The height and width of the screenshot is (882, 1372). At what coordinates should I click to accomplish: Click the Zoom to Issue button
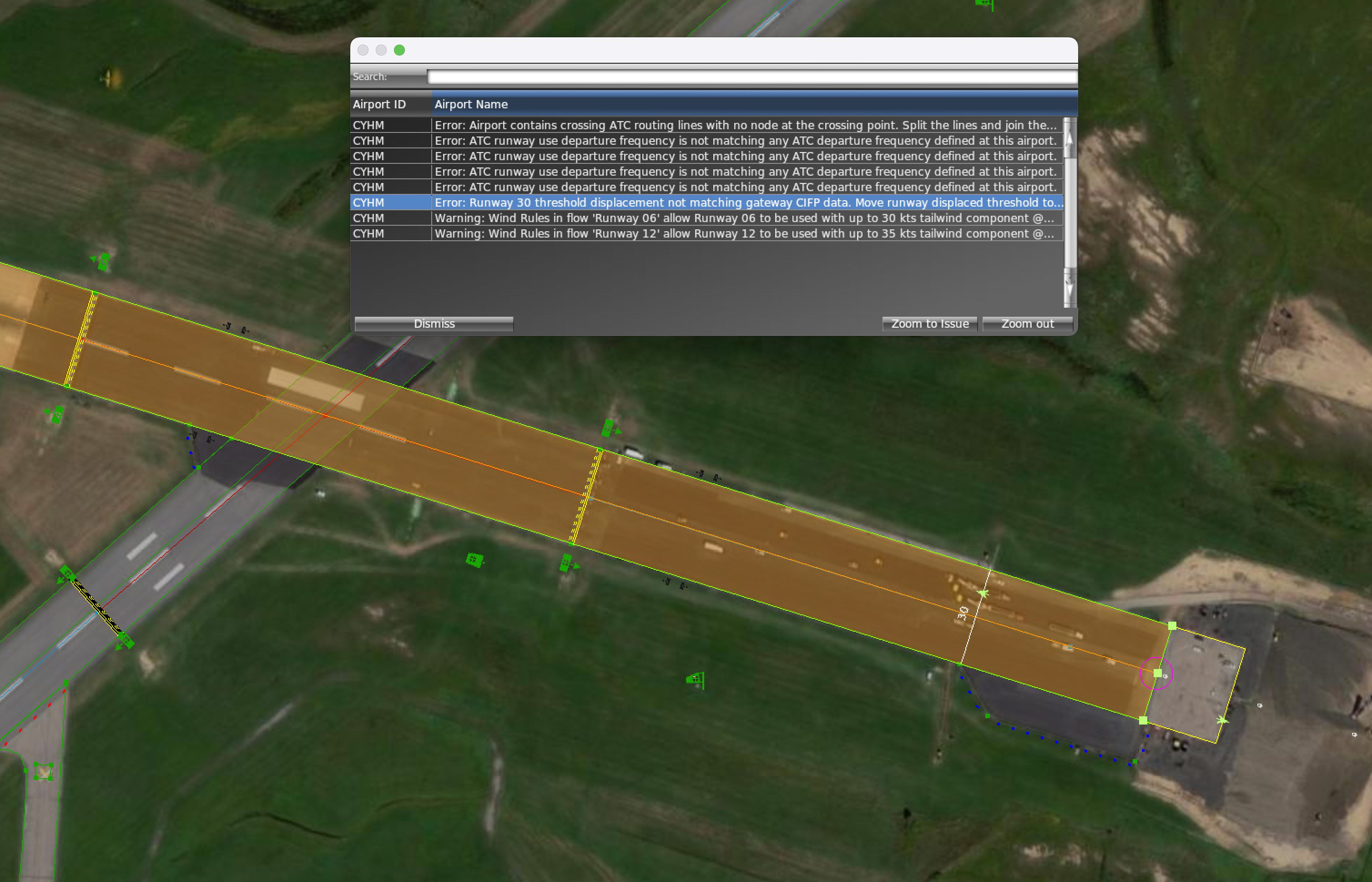pos(929,324)
